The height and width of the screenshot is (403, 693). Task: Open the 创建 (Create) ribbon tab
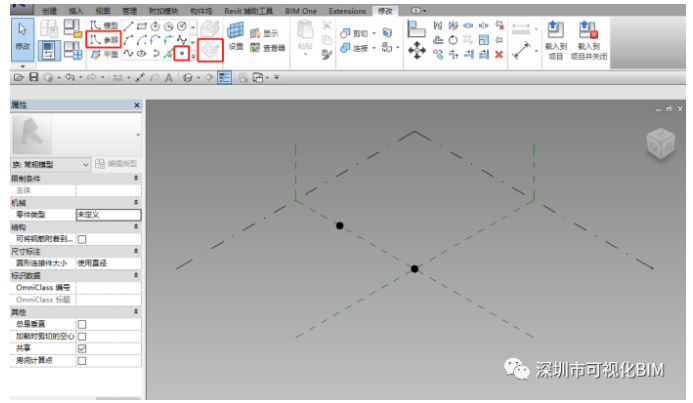tap(50, 11)
